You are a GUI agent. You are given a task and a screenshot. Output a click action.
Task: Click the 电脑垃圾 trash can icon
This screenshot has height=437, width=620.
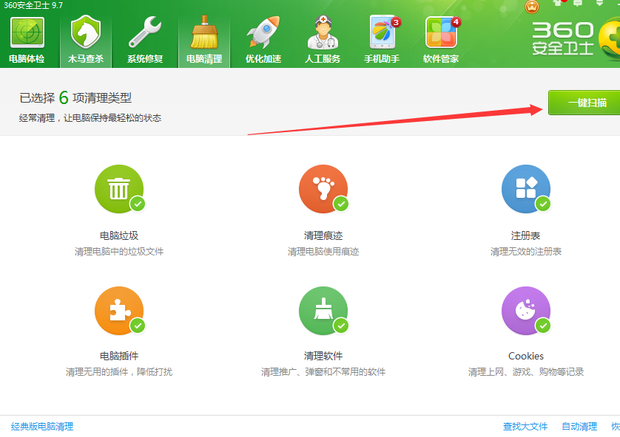[x=119, y=189]
